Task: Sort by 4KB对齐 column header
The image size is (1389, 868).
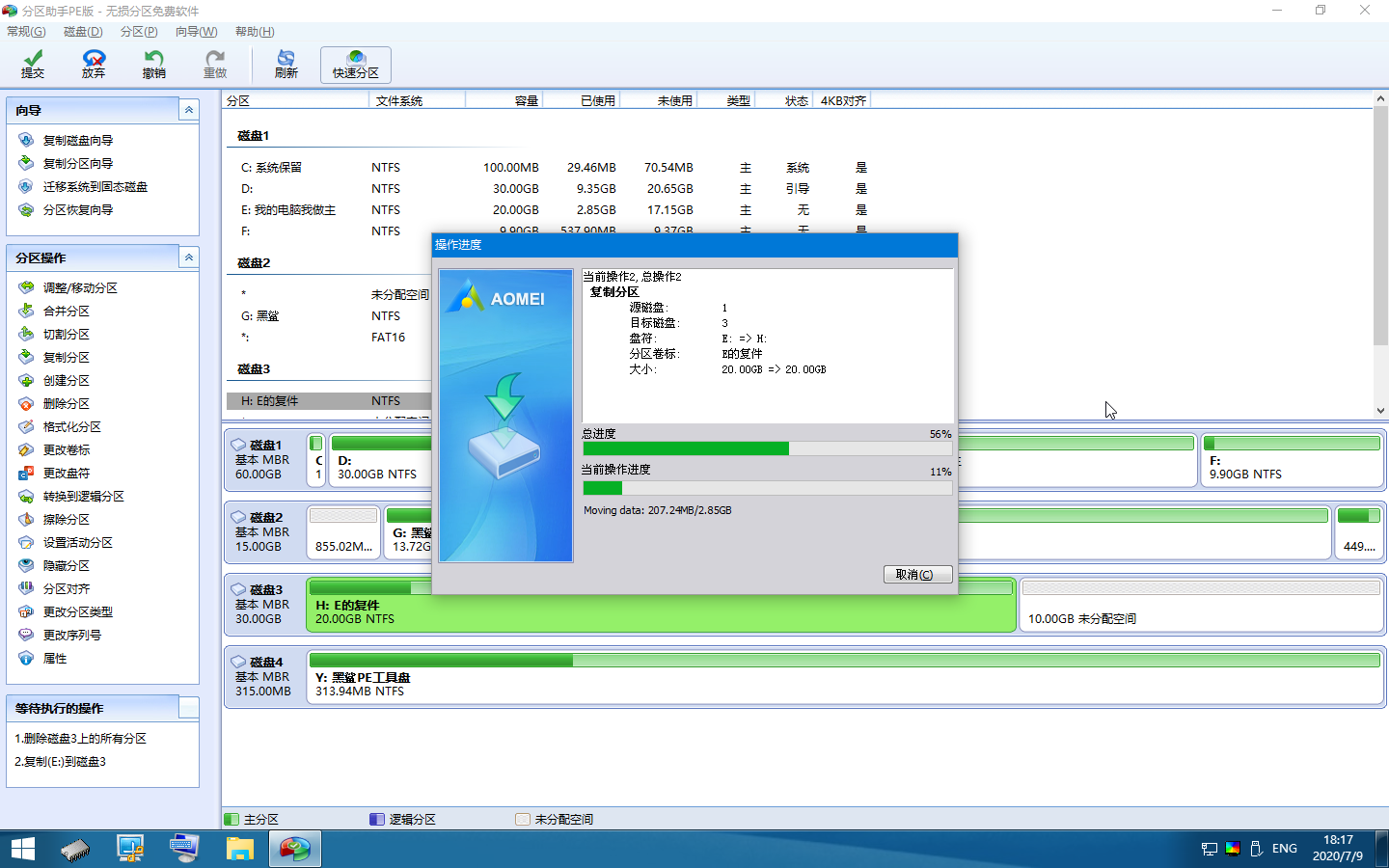Action: [843, 100]
